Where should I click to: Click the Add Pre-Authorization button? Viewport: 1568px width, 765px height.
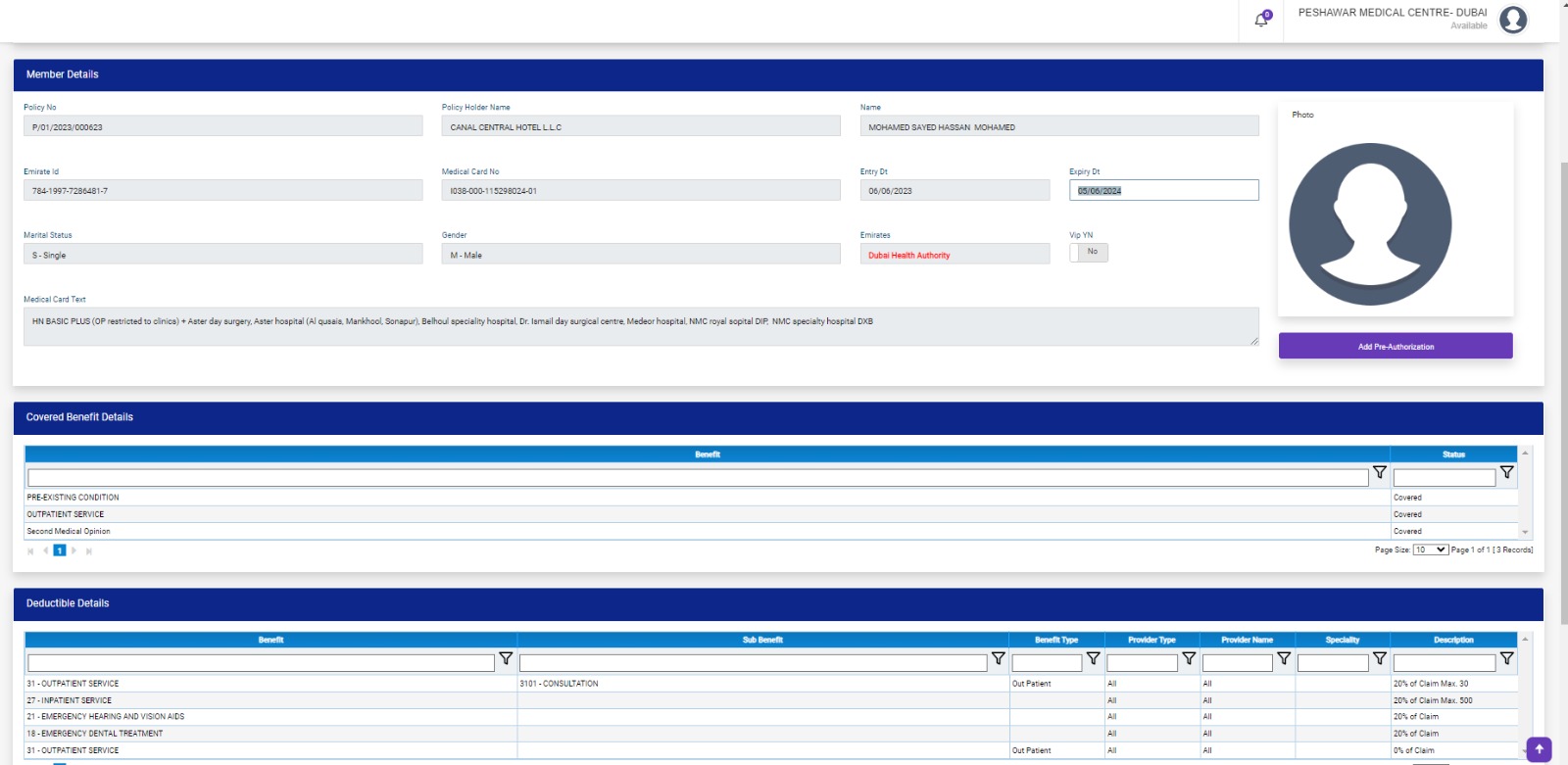coord(1396,347)
